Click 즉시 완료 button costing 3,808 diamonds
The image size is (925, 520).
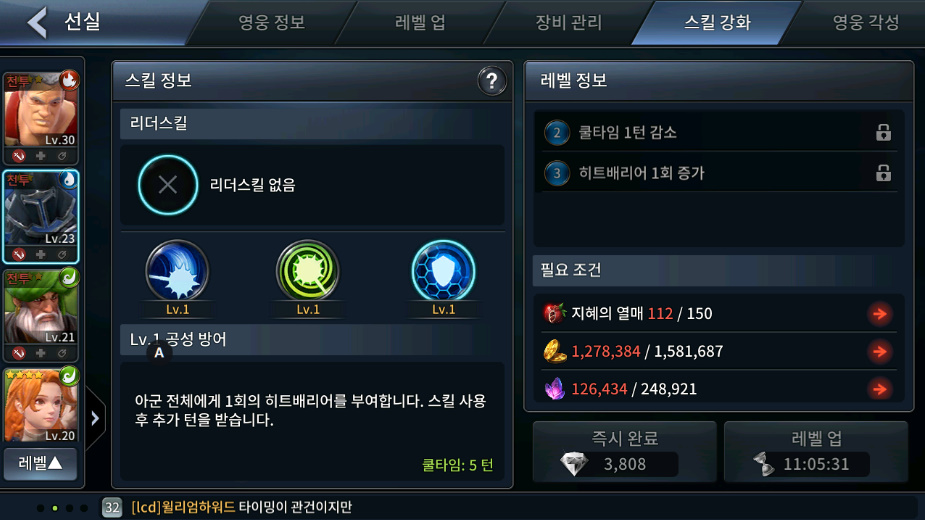point(625,452)
